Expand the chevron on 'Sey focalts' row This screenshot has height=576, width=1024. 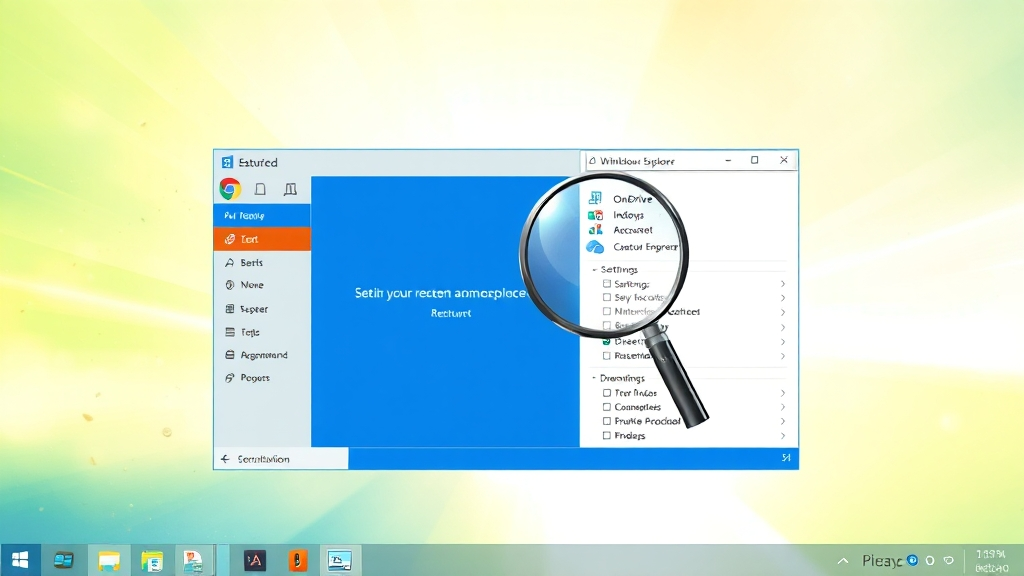(782, 298)
